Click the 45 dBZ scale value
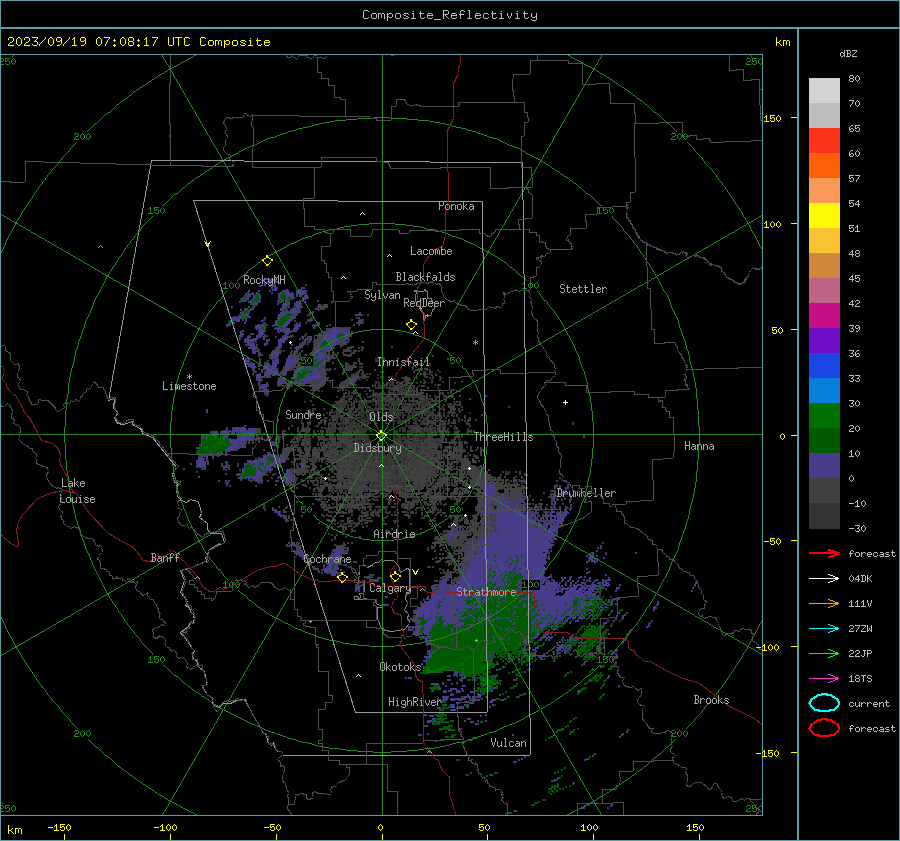This screenshot has height=841, width=900. [x=854, y=278]
